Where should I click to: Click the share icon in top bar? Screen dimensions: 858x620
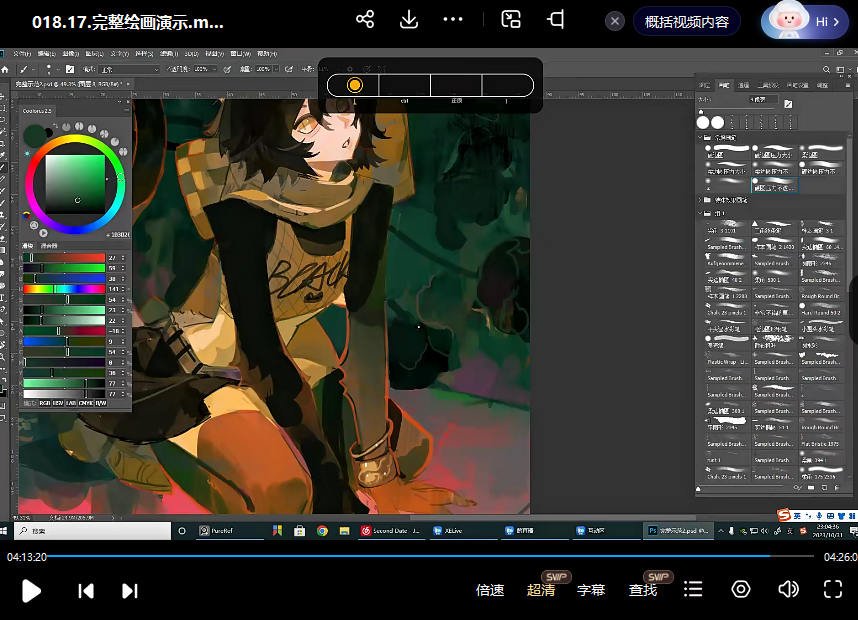coord(365,20)
